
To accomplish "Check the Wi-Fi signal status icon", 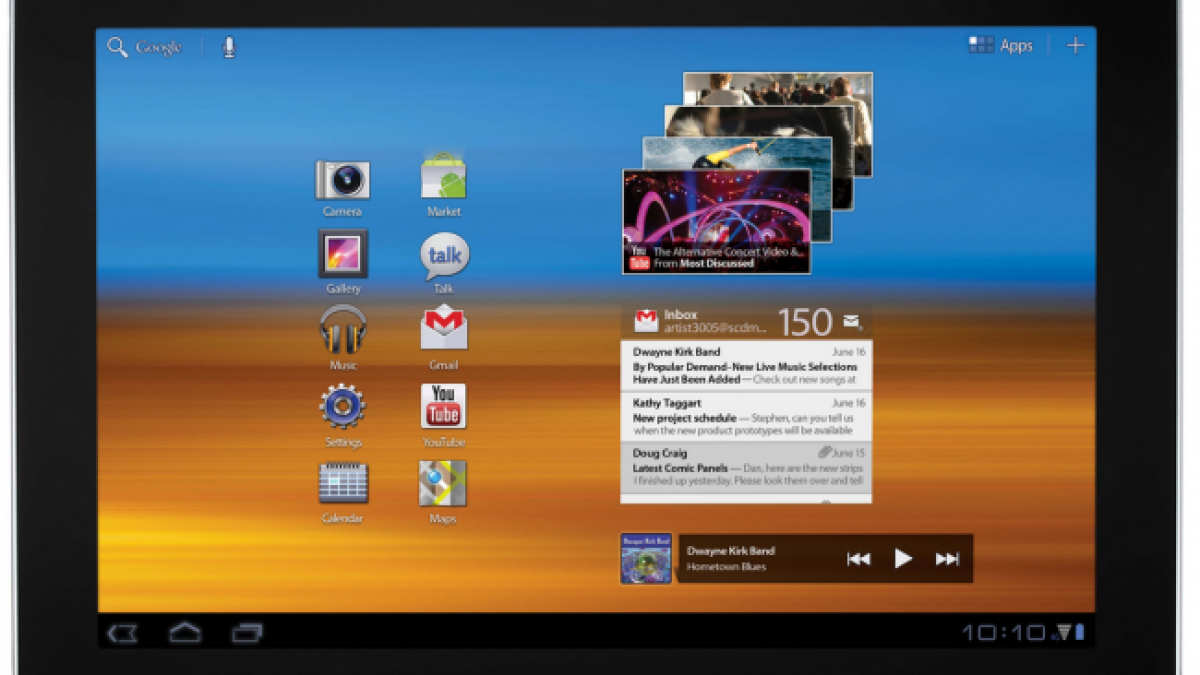I will coord(1063,632).
